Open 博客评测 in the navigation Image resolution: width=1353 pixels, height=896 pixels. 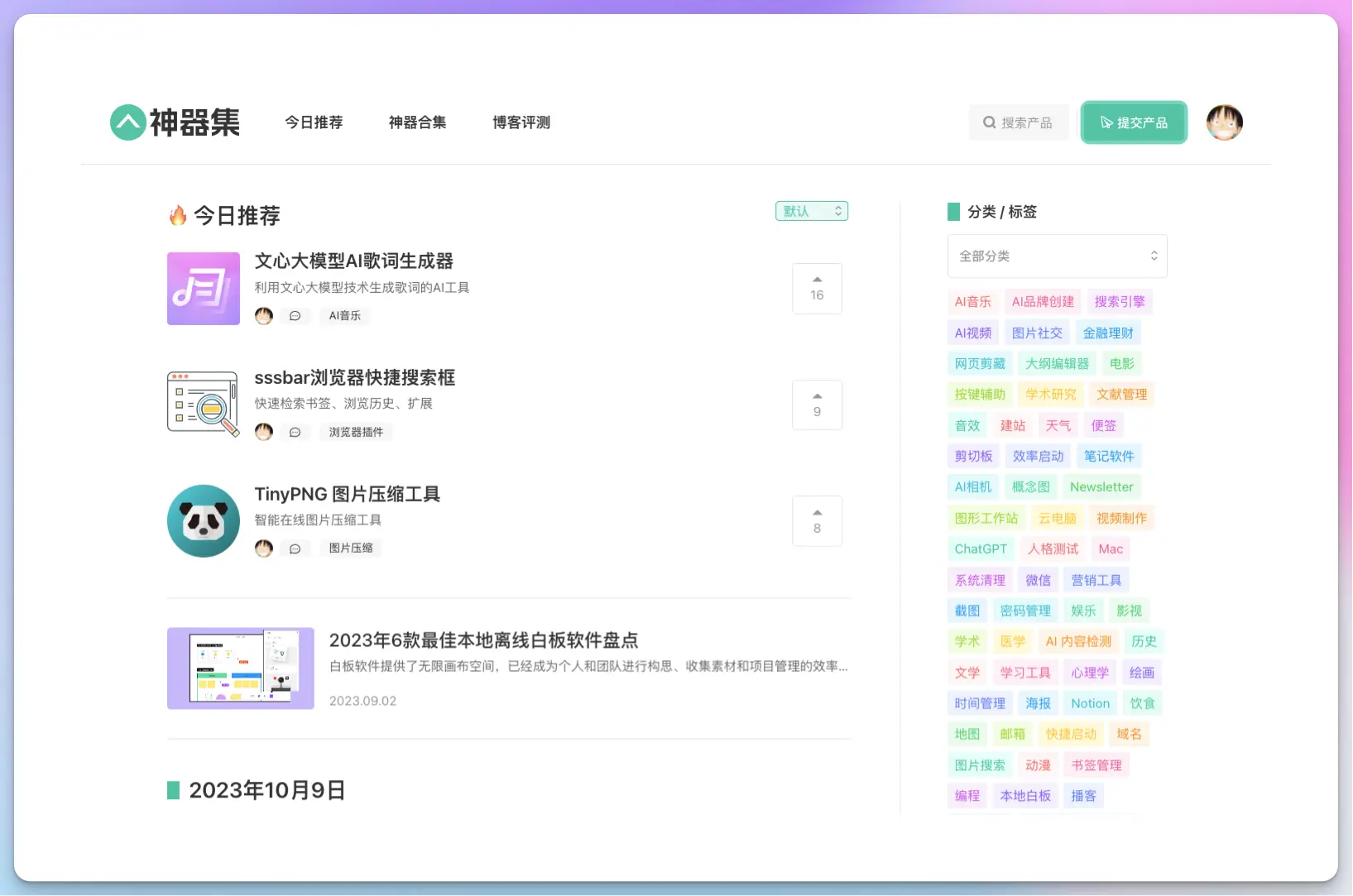pos(521,122)
